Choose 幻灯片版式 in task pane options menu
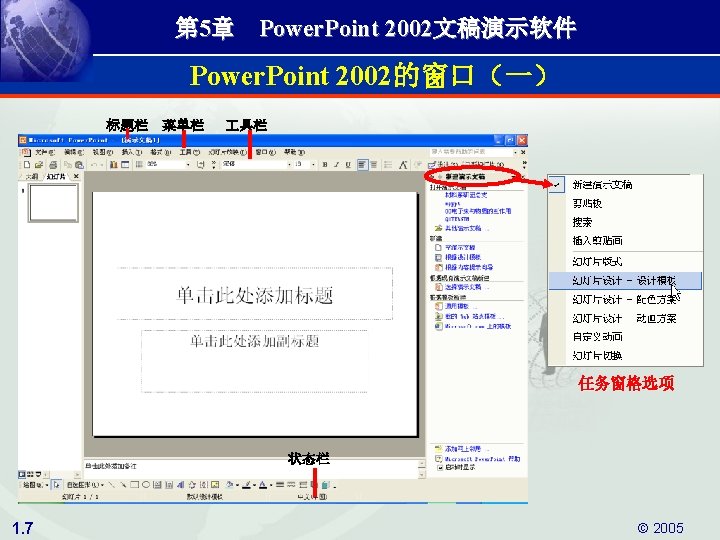Image resolution: width=720 pixels, height=540 pixels. (597, 262)
